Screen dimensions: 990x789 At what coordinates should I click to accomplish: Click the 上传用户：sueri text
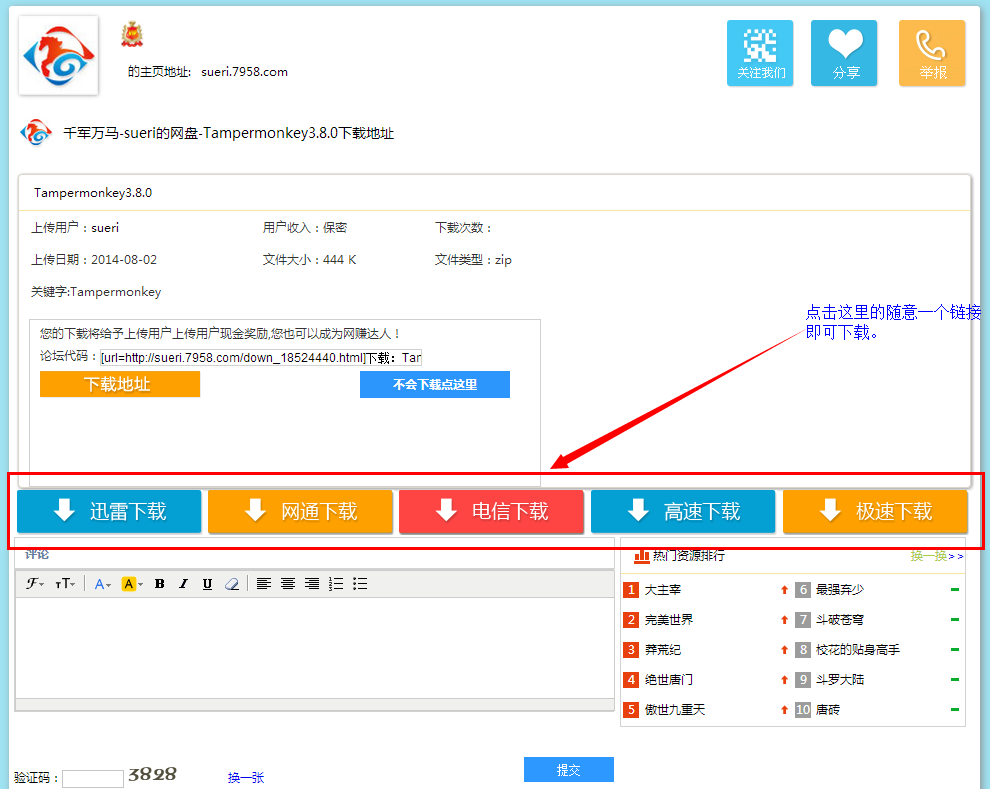tap(75, 228)
